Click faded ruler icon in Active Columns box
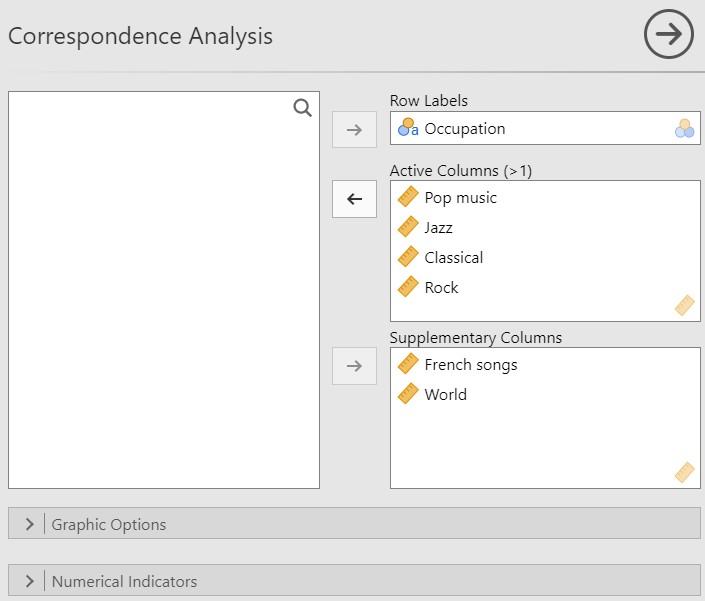The height and width of the screenshot is (601, 705). (685, 306)
